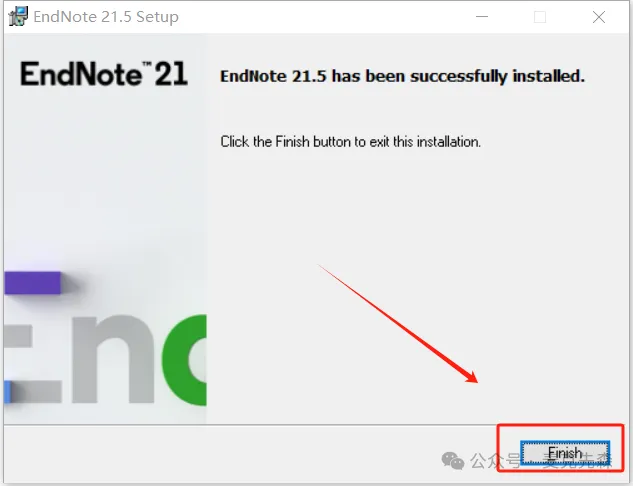
Task: Open the installer icon system menu
Action: 18,17
